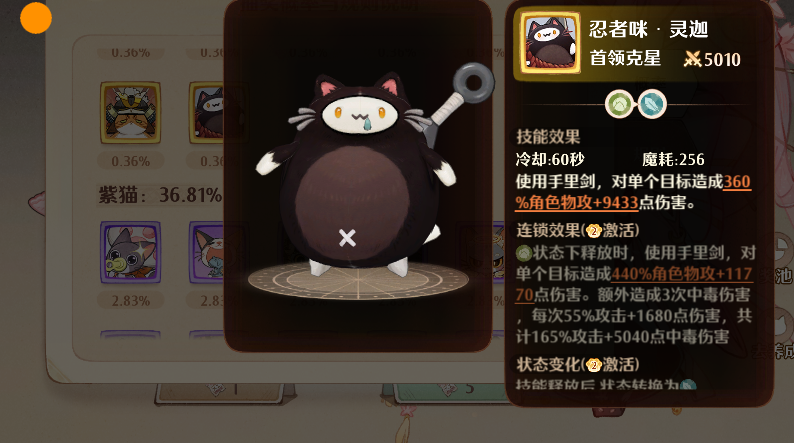This screenshot has width=794, height=443.
Task: Tap the green leaf state icon
Action: pyautogui.click(x=620, y=104)
